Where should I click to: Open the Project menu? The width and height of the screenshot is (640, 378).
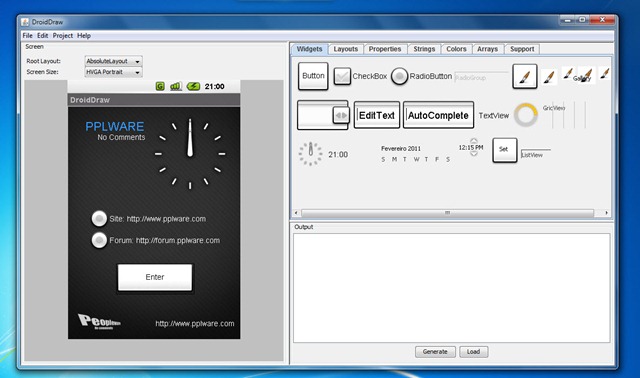62,36
